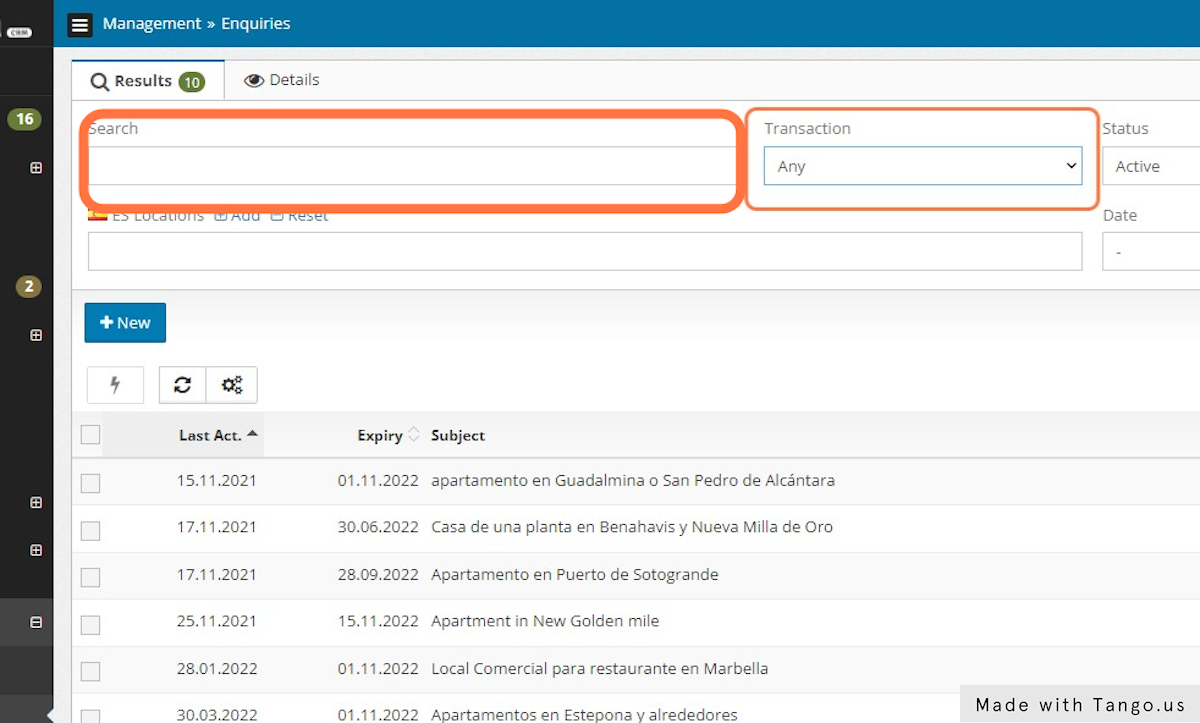
Task: Open the gears settings icon above the table
Action: point(231,384)
